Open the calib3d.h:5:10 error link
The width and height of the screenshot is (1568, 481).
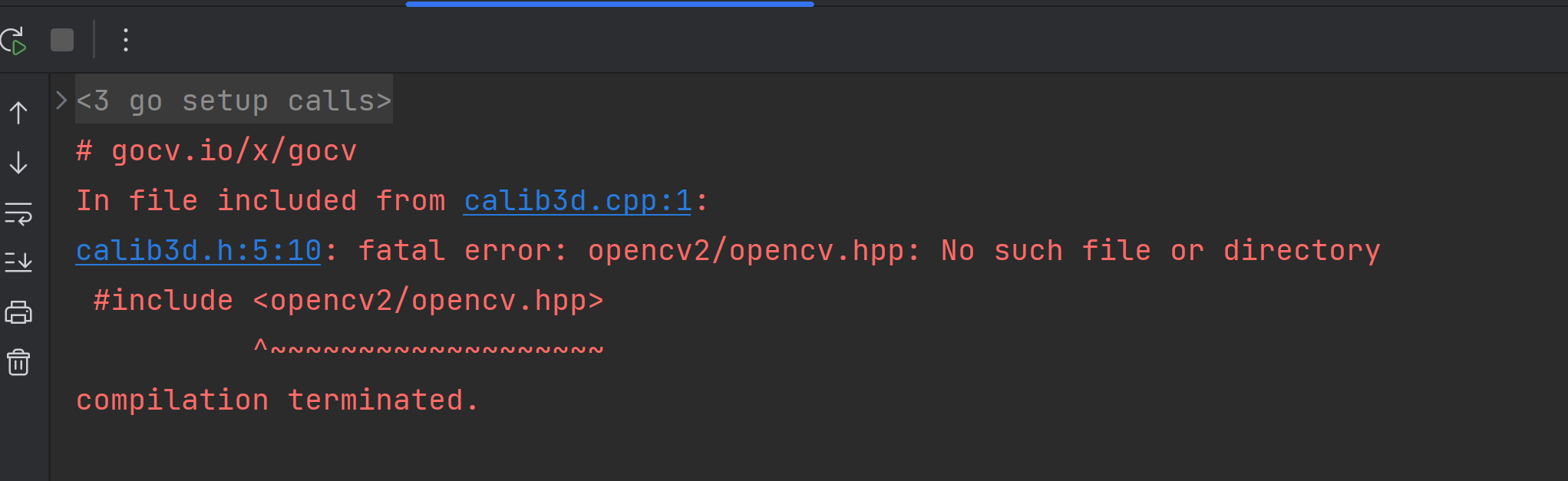coord(196,250)
